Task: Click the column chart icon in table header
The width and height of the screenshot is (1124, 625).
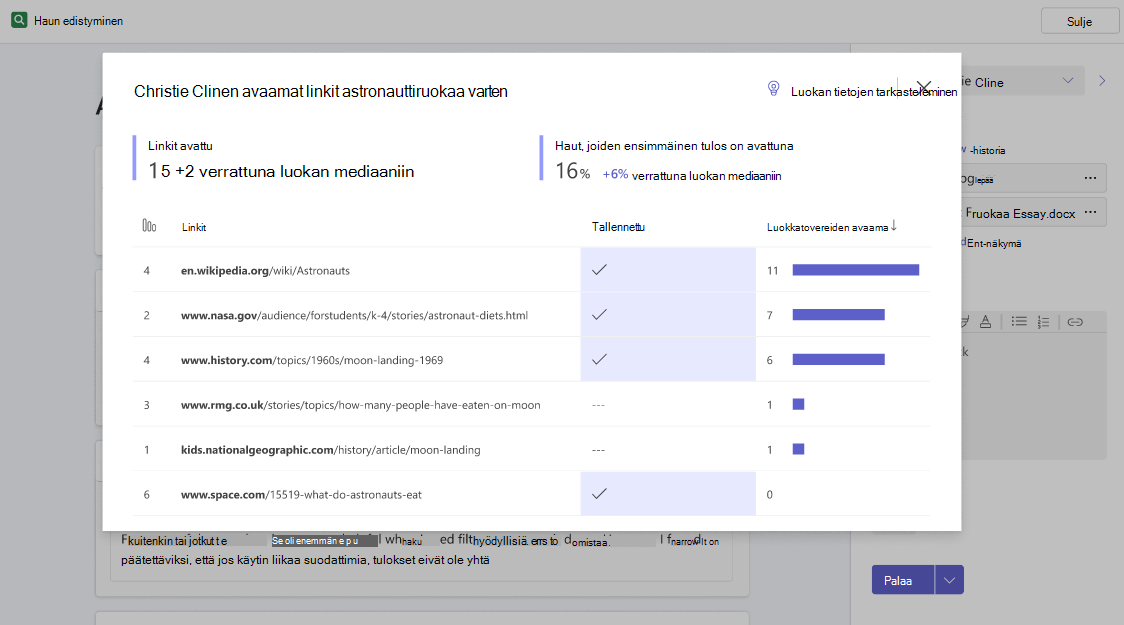Action: pyautogui.click(x=149, y=226)
